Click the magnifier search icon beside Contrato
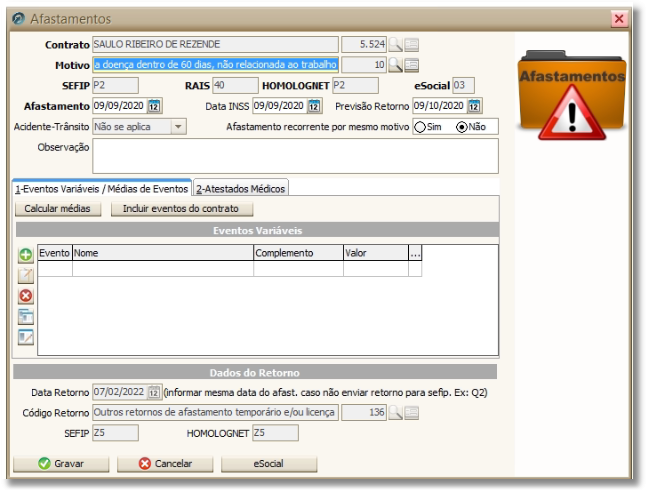Screen dimensions: 647x493 tap(395, 44)
